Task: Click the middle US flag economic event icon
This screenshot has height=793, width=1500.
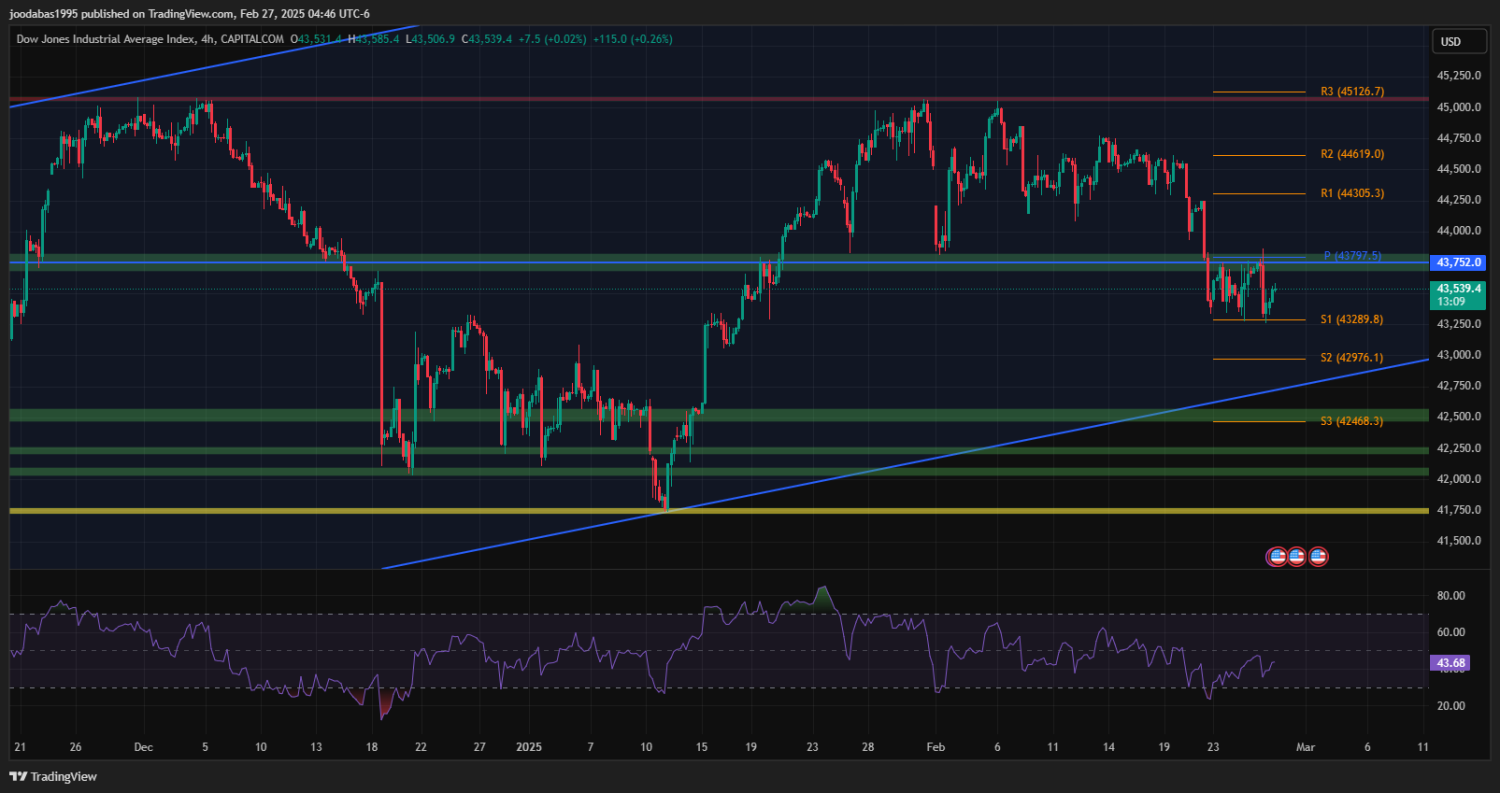Action: pos(1297,556)
